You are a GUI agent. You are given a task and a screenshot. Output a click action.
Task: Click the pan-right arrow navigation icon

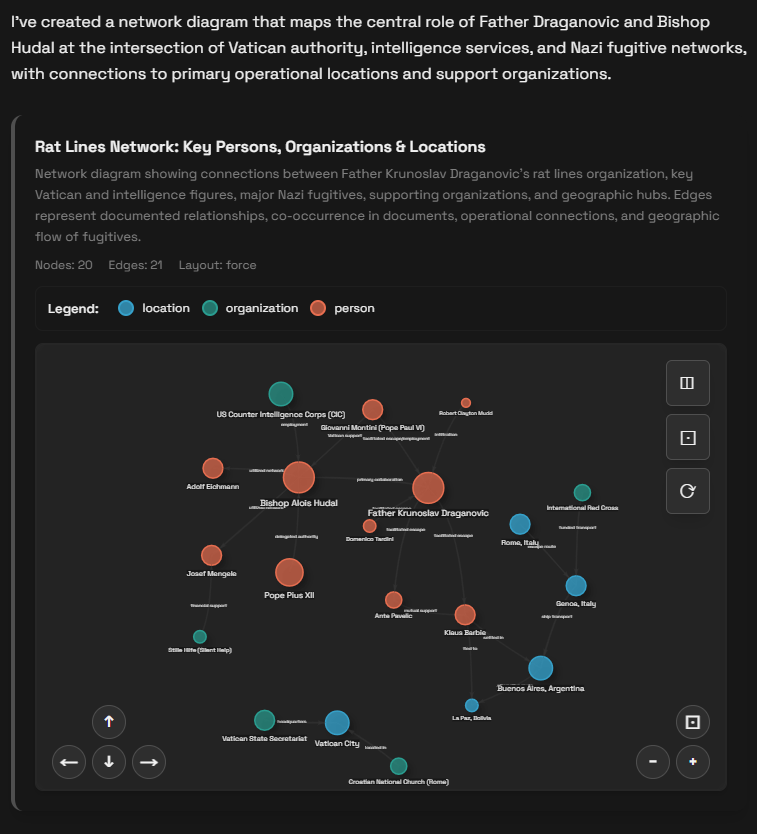tap(148, 762)
